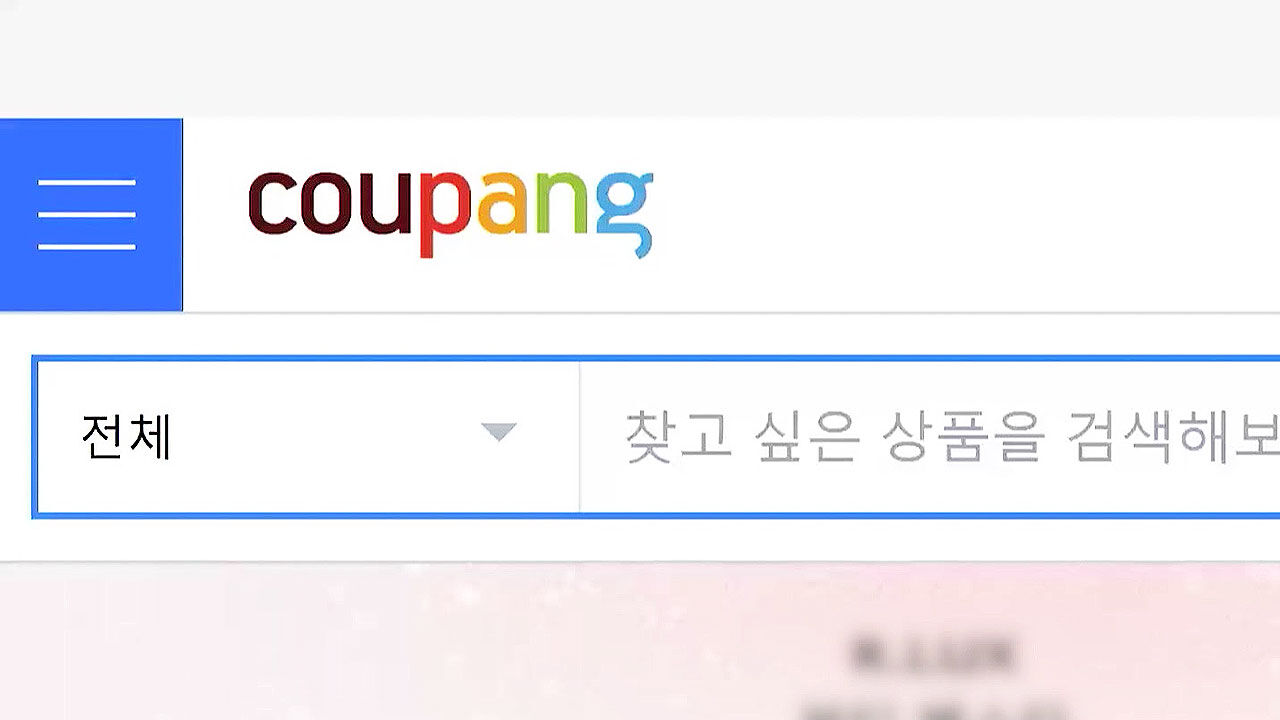Click the middle line of hamburger icon
Screen dimensions: 1280x720
click(87, 214)
